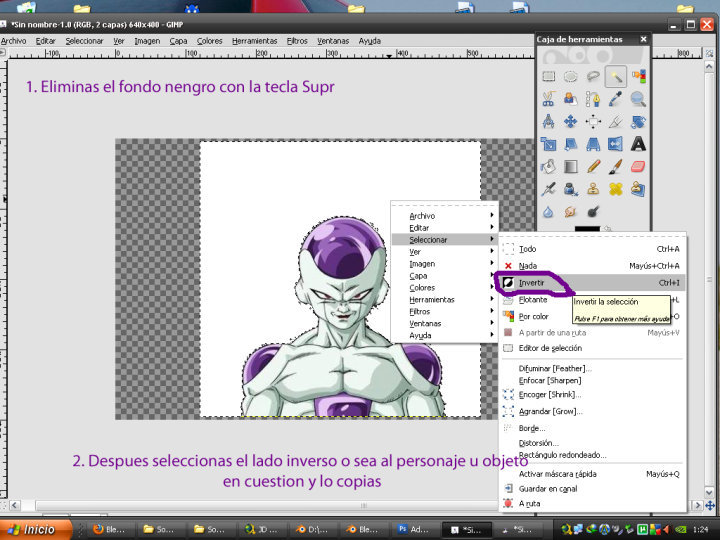This screenshot has width=720, height=540.
Task: Select the Heal tool
Action: [616, 189]
